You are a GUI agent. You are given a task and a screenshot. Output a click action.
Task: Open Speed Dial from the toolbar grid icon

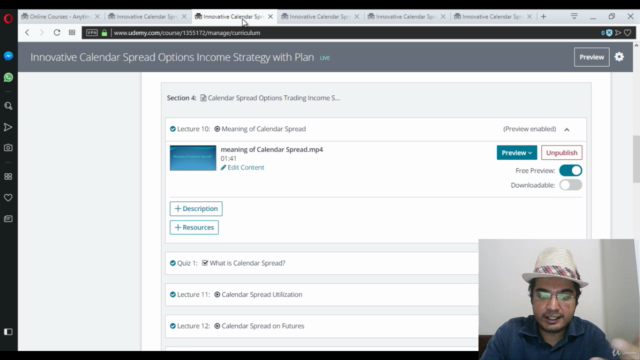tap(72, 33)
